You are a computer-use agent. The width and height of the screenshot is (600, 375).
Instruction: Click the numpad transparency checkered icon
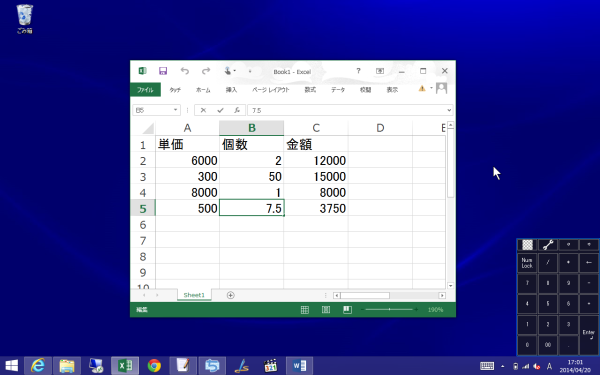[x=527, y=245]
